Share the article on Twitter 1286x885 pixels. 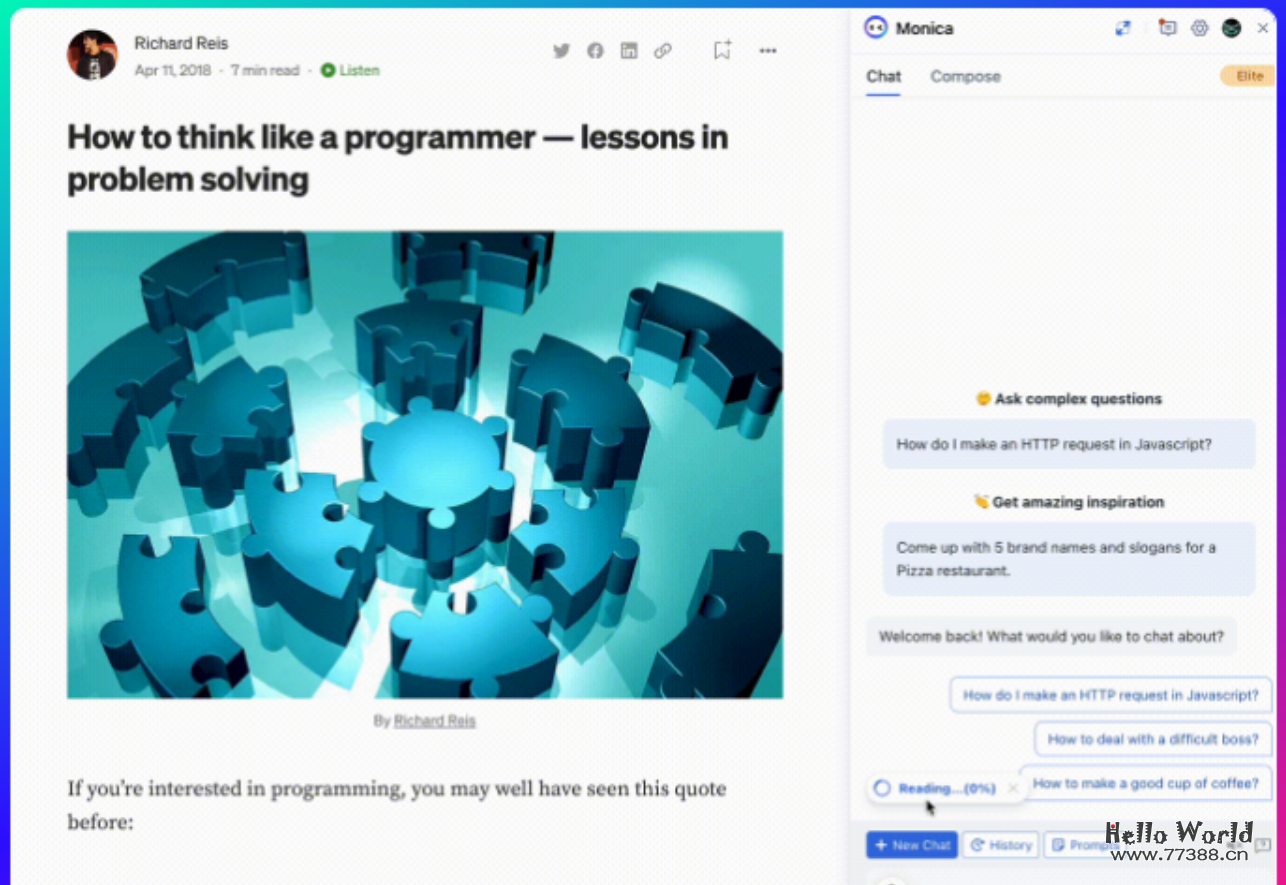click(561, 51)
